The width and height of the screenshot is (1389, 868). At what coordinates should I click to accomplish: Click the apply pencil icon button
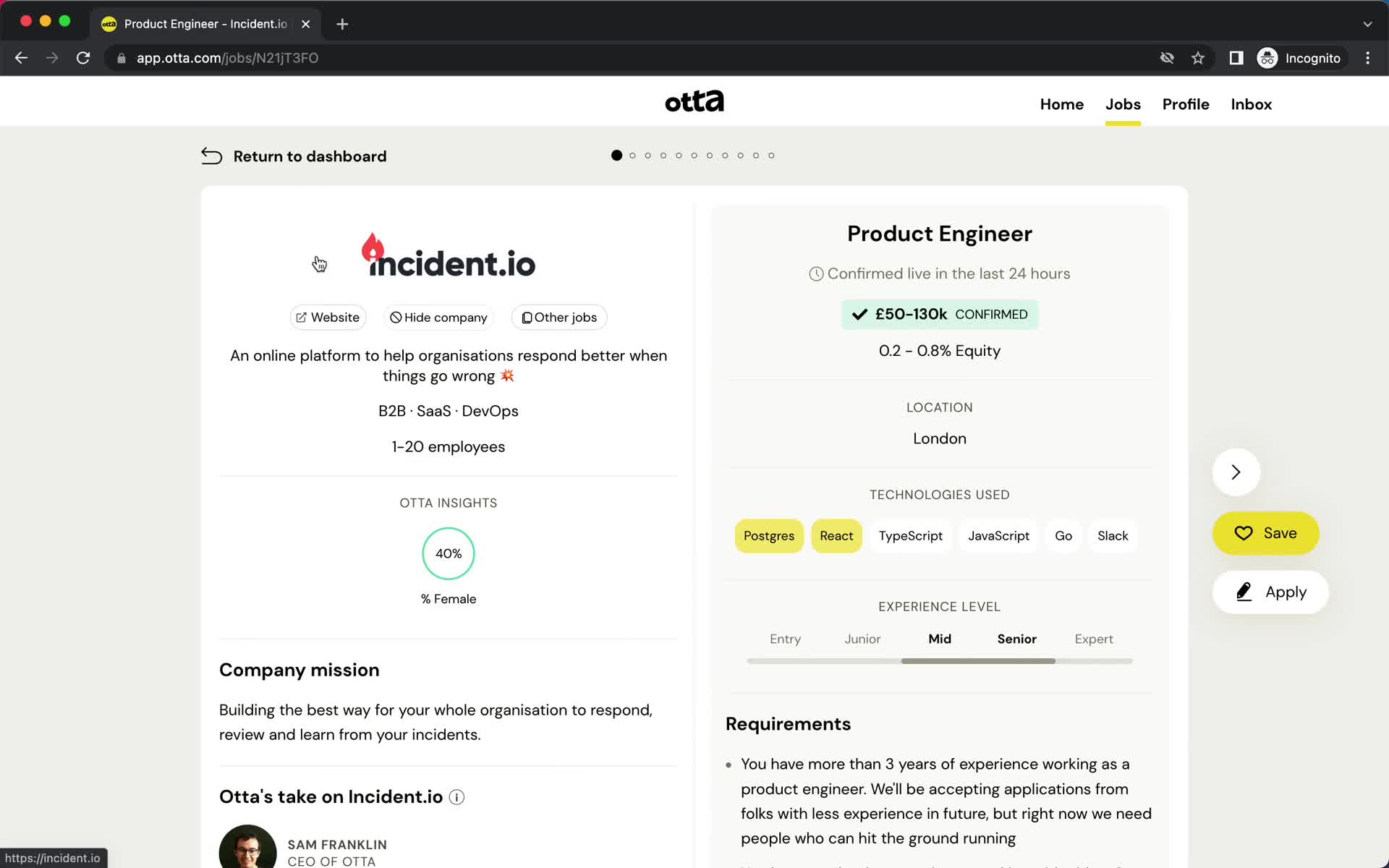[1244, 592]
